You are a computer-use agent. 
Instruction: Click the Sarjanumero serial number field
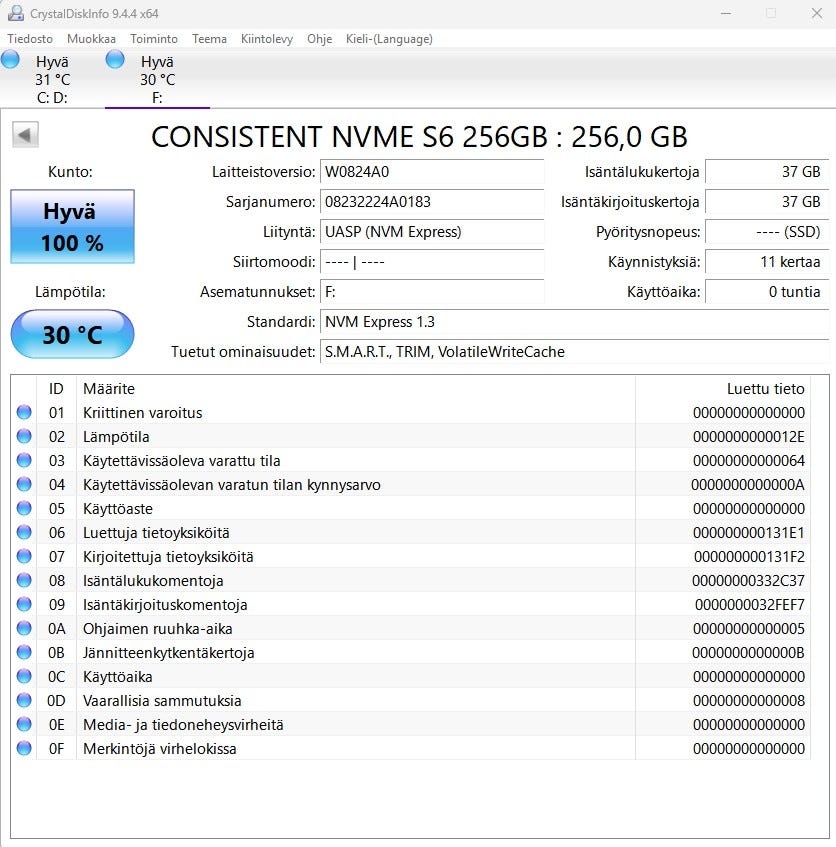[432, 202]
